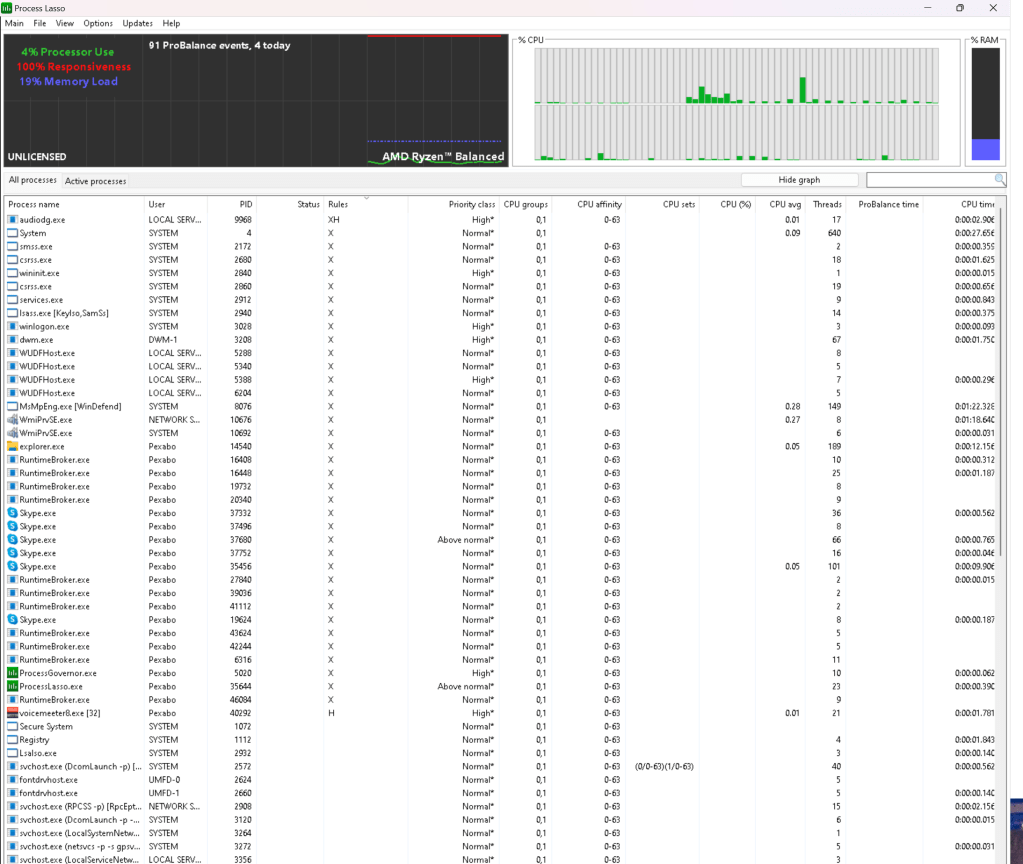The width and height of the screenshot is (1023, 864).
Task: Click the % CPU core graph
Action: click(x=737, y=104)
